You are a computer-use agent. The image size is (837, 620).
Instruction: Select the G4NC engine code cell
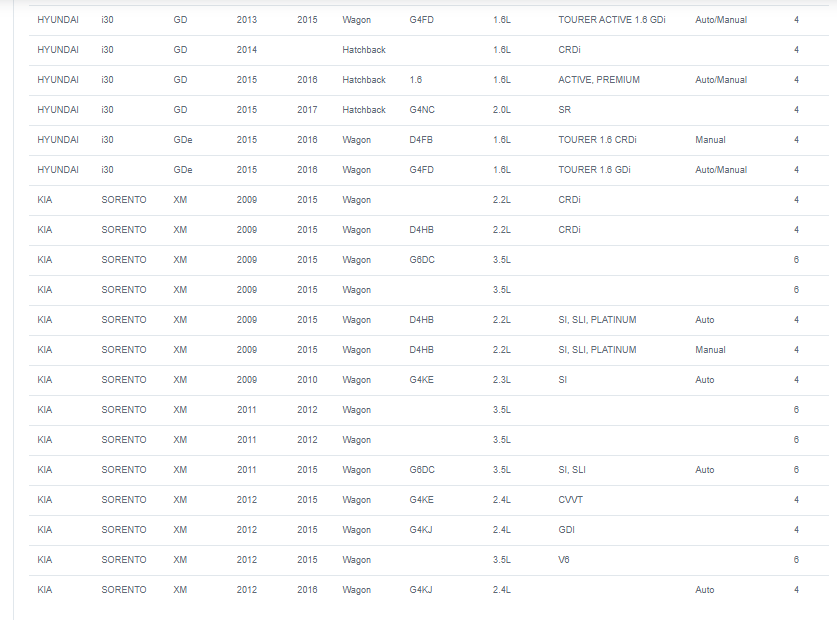click(422, 109)
